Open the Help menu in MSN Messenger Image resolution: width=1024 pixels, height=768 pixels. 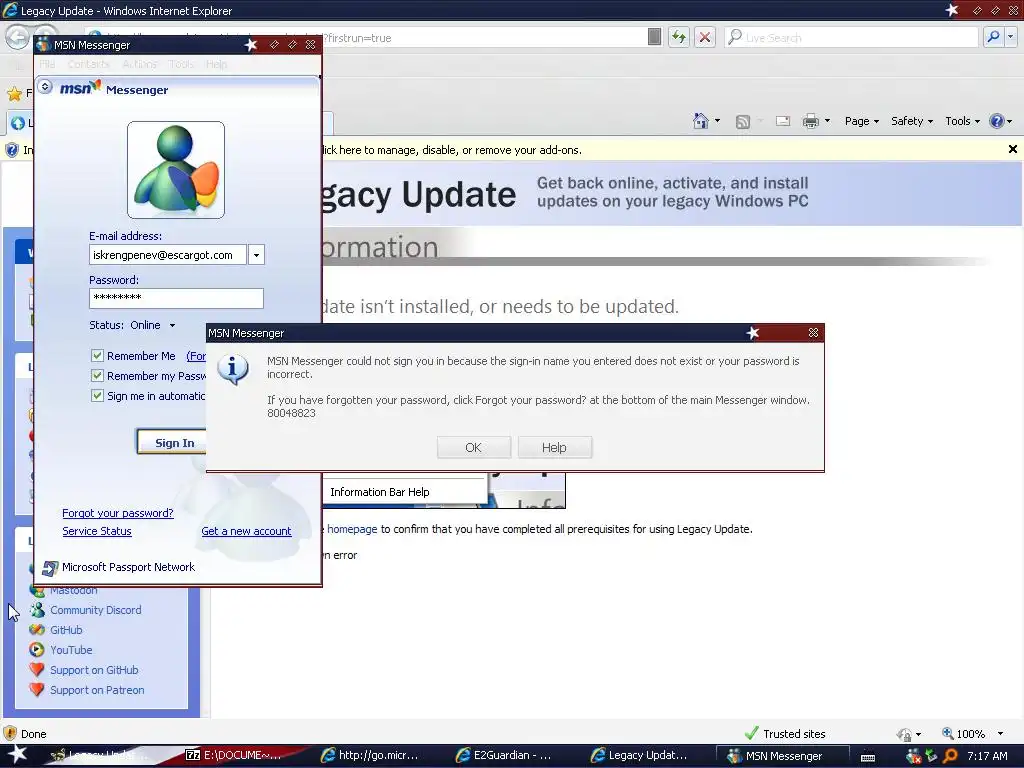coord(216,64)
